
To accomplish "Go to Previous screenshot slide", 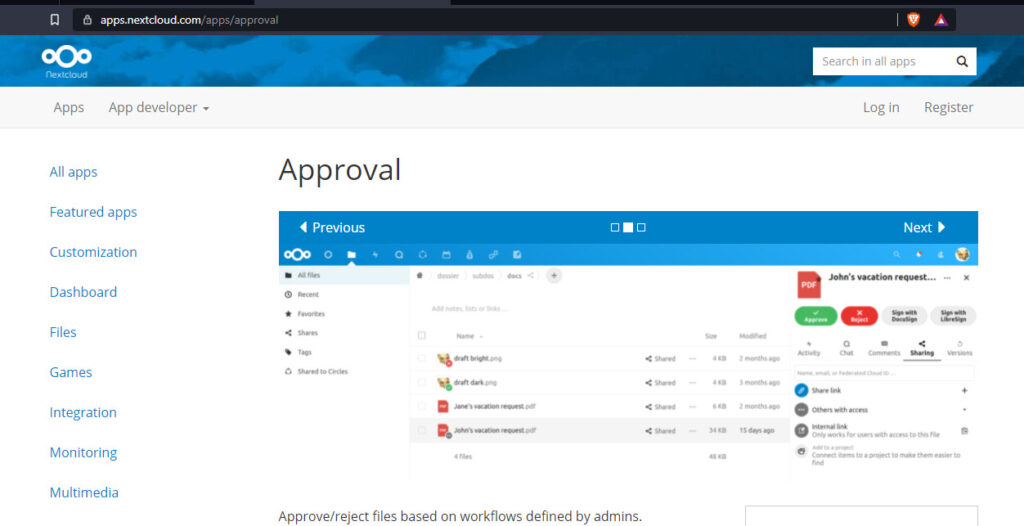I will tap(332, 227).
